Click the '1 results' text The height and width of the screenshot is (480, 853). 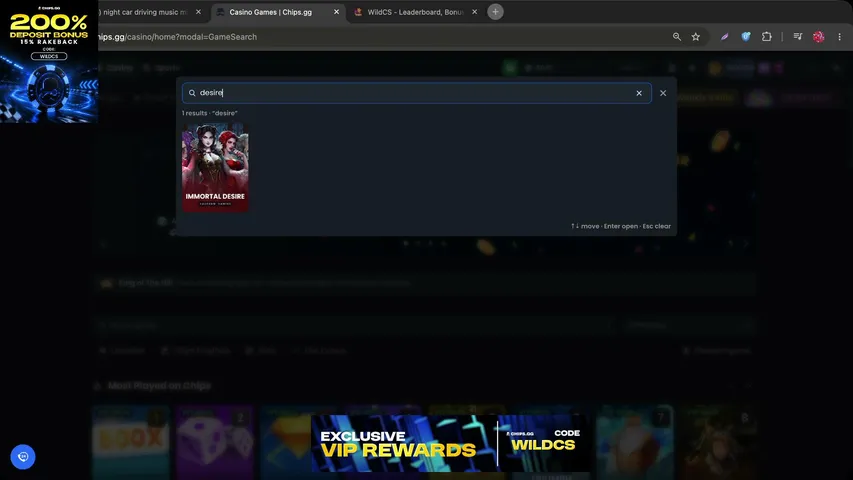pyautogui.click(x=195, y=113)
